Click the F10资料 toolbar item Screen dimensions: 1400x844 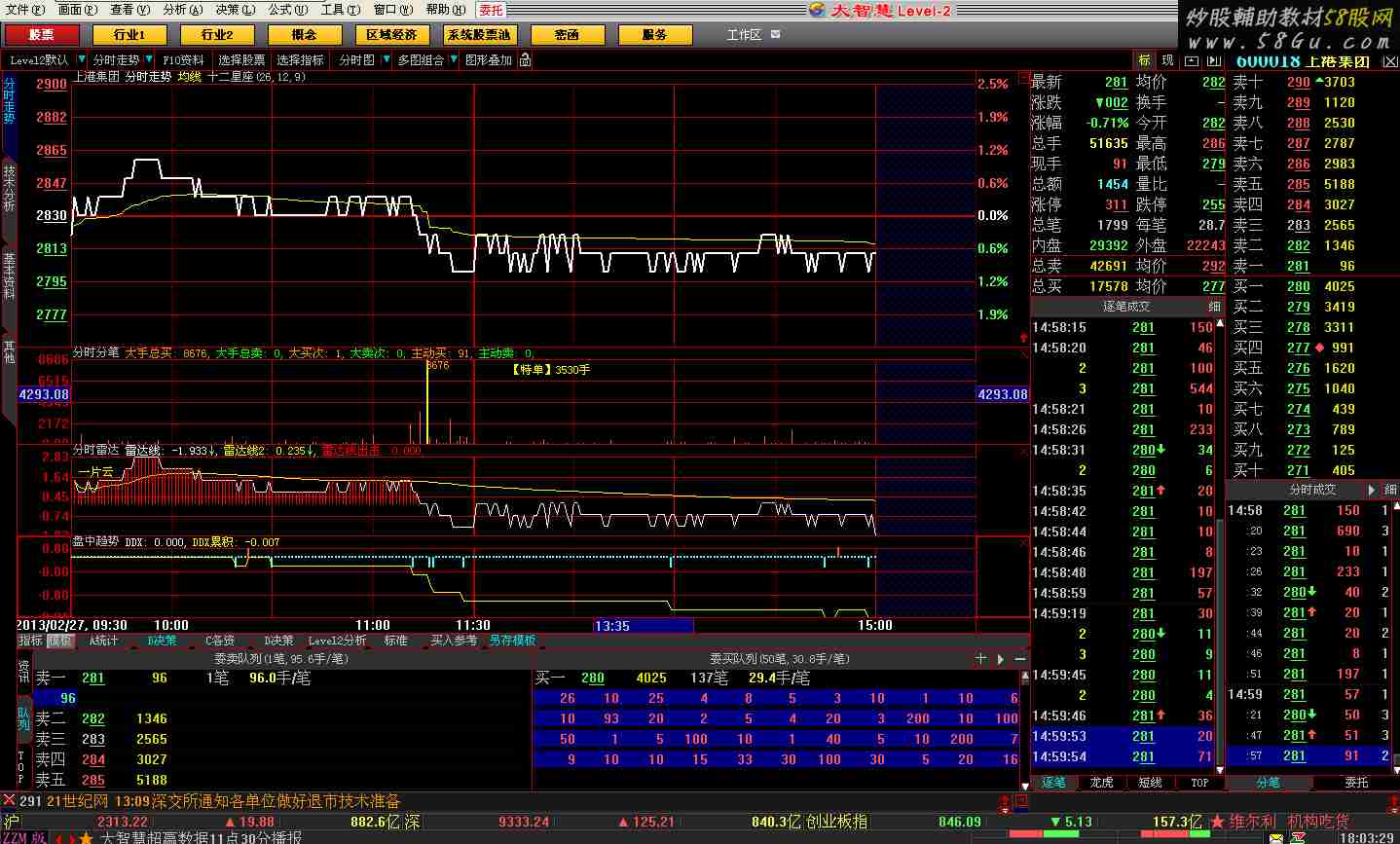183,60
